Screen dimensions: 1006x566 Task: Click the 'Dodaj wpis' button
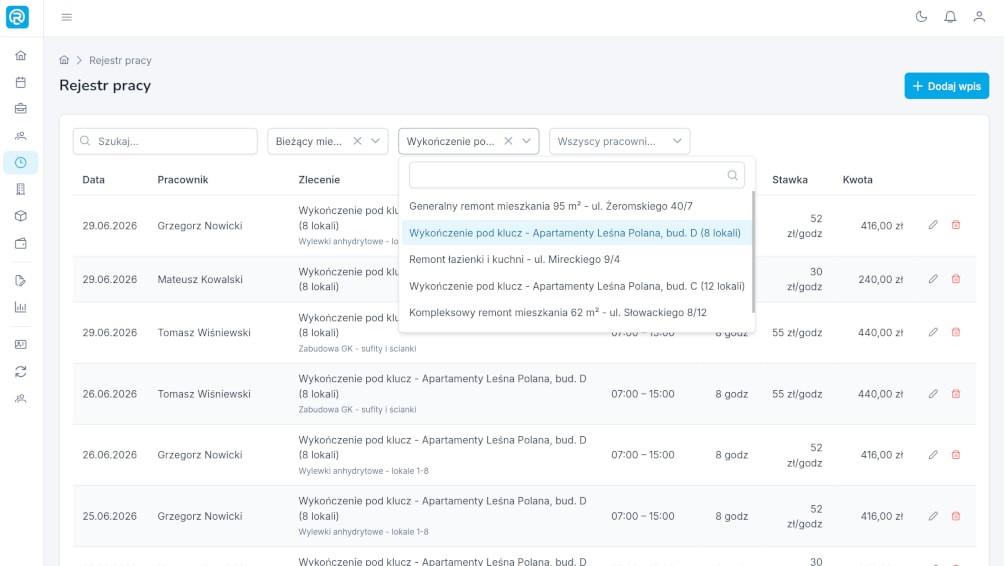(x=946, y=86)
